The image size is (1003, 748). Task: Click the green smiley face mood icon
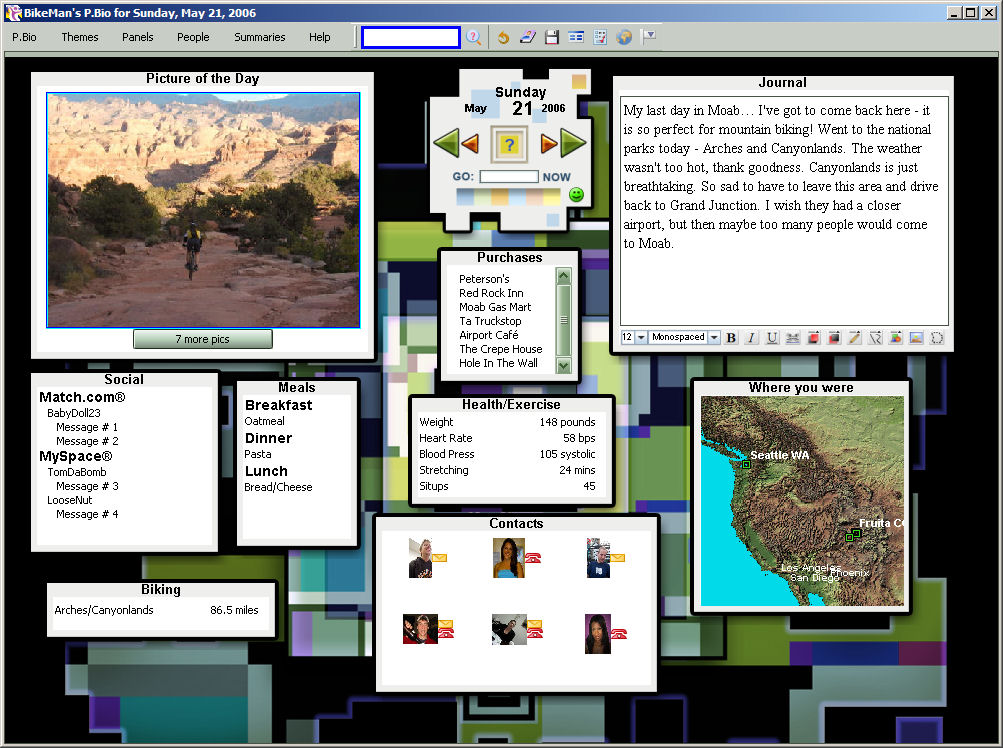coord(576,194)
